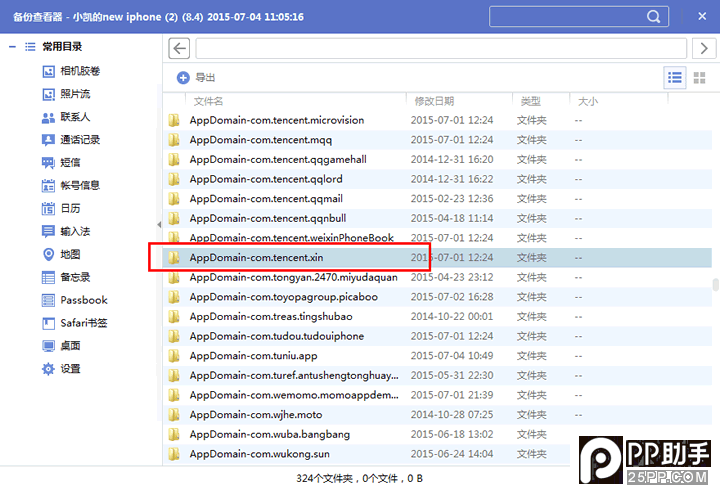Click folder icon of com.tencent.mqq row
Viewport: 720px width, 491px height.
tap(174, 140)
